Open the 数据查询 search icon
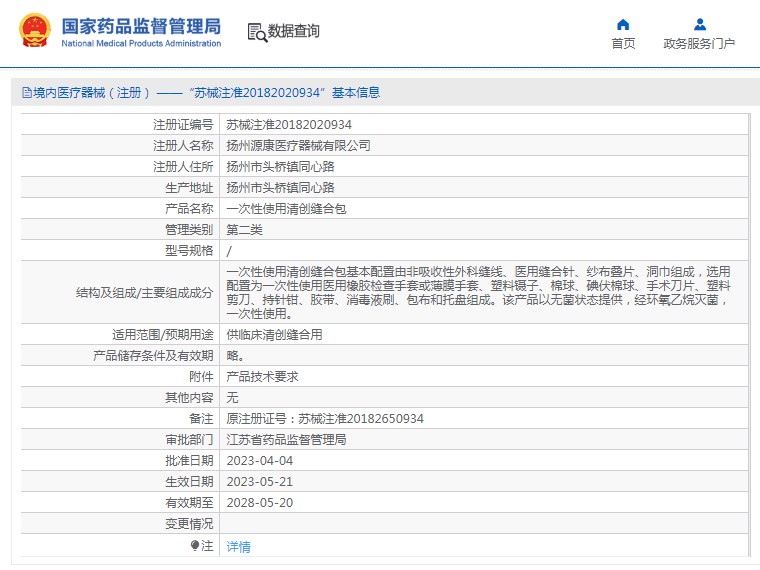This screenshot has height=570, width=760. click(x=257, y=32)
